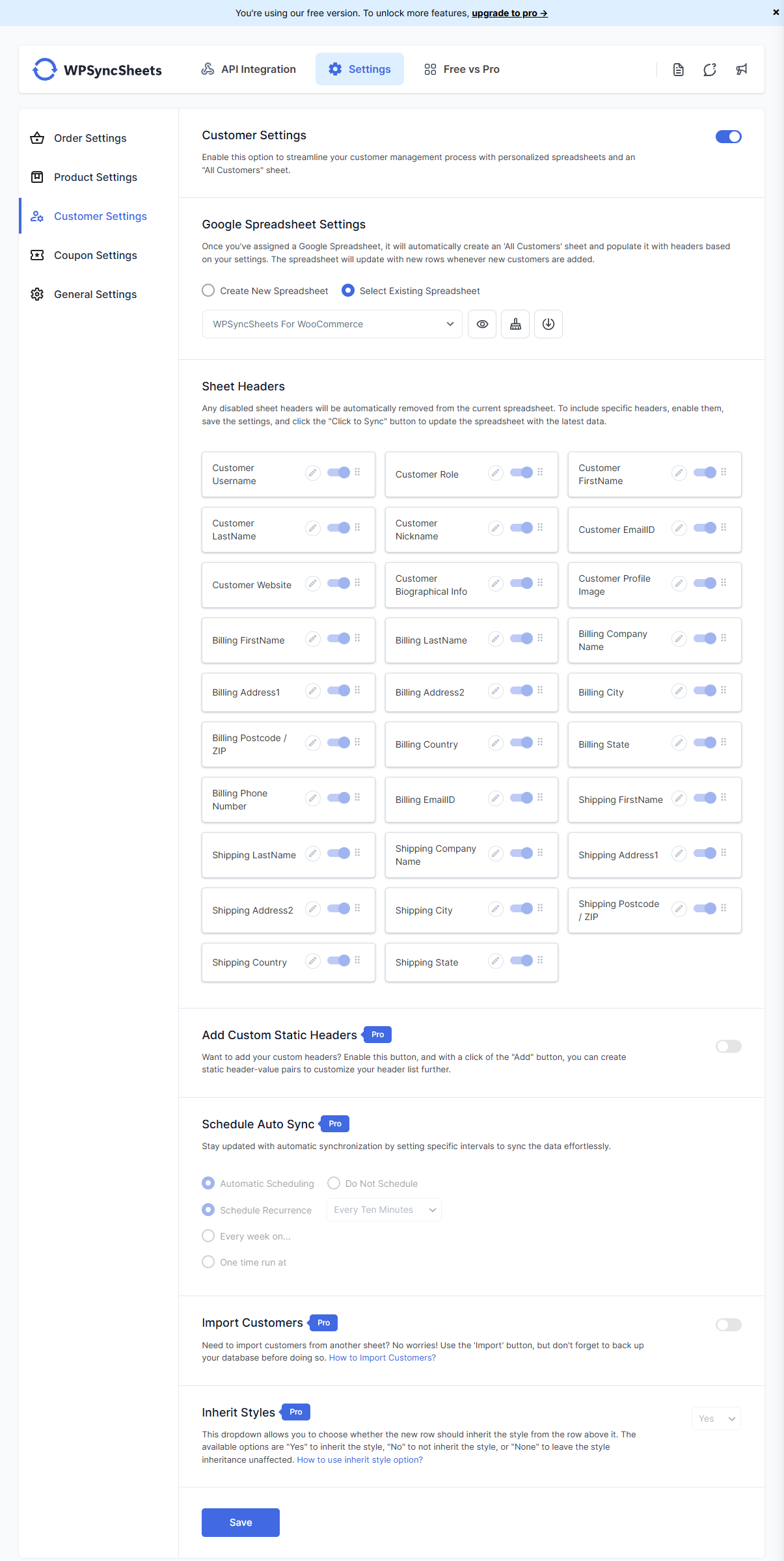Click the clear spreadsheet broom icon
This screenshot has height=1561, width=784.
tap(515, 324)
